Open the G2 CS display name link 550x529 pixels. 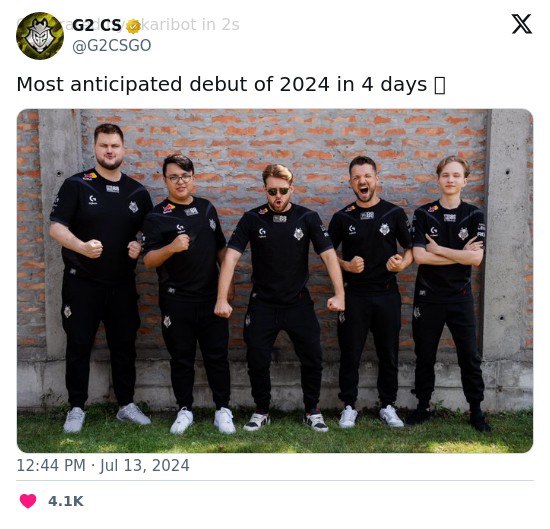97,25
